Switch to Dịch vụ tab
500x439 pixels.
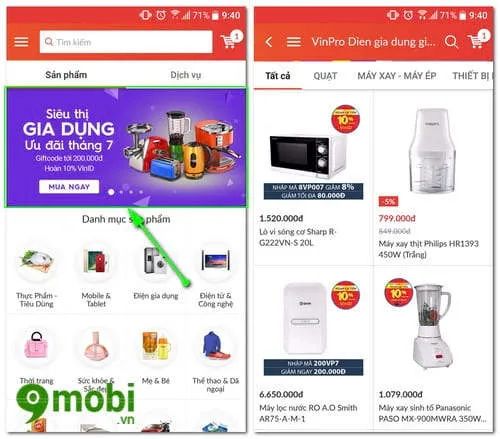tap(186, 75)
